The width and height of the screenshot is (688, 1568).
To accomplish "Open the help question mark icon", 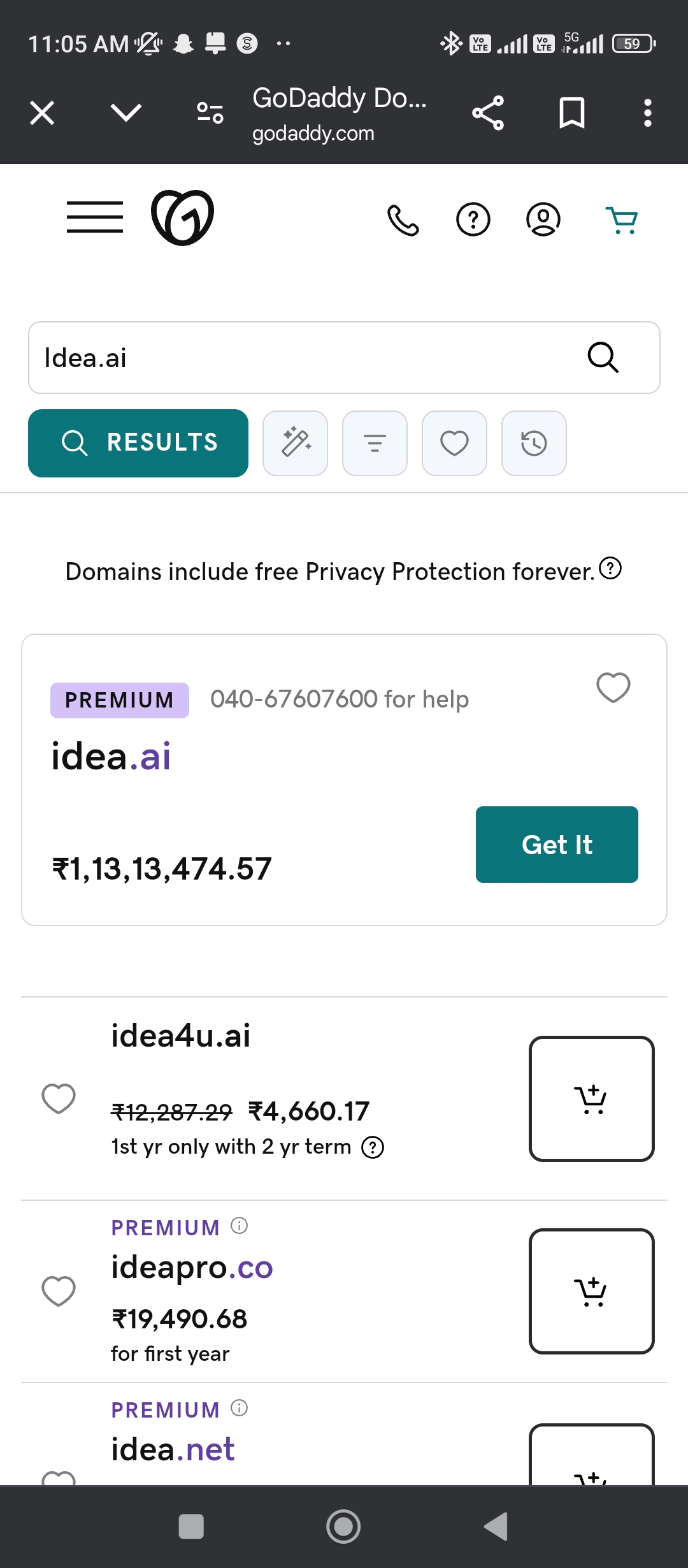I will 473,220.
